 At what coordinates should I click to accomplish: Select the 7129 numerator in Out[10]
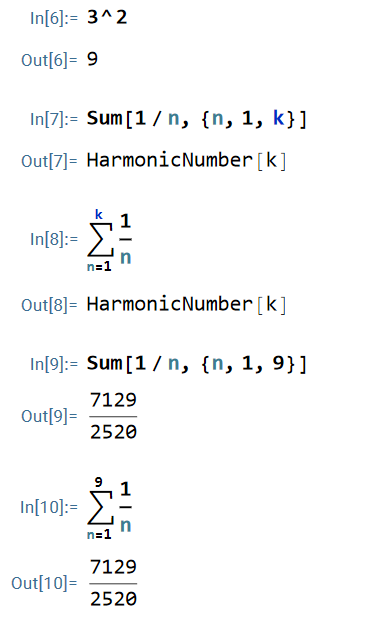point(113,567)
